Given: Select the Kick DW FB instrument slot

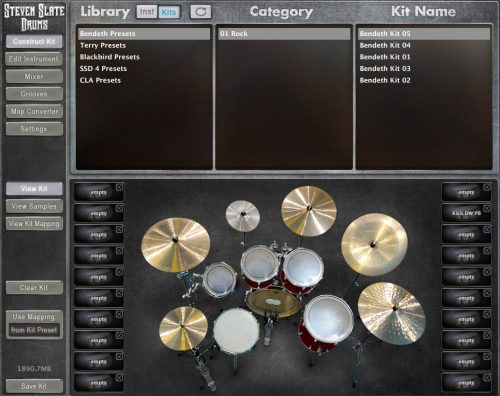Looking at the screenshot, I should tap(466, 213).
